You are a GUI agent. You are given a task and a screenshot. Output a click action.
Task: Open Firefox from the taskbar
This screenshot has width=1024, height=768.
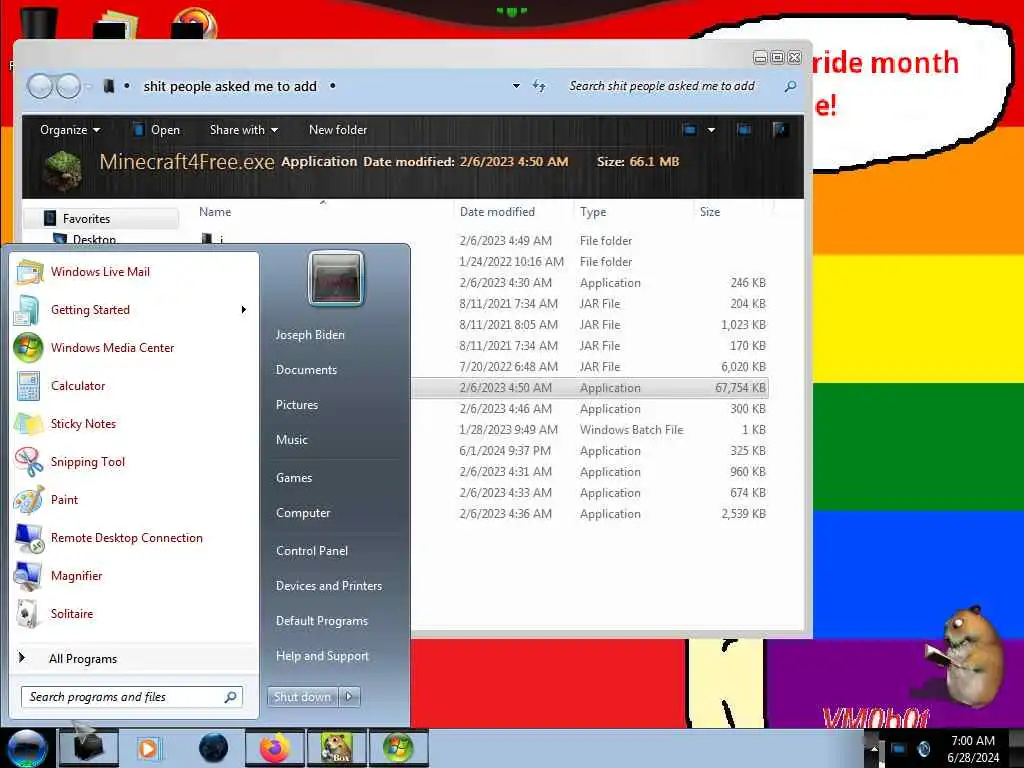coord(275,748)
